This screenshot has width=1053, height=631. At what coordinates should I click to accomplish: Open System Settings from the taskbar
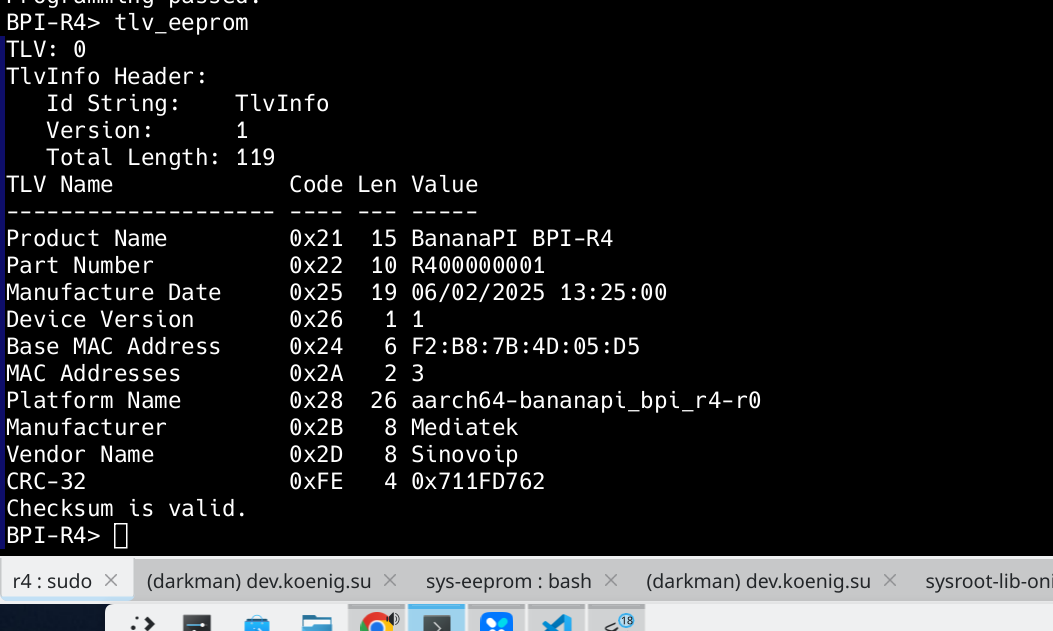click(x=197, y=623)
